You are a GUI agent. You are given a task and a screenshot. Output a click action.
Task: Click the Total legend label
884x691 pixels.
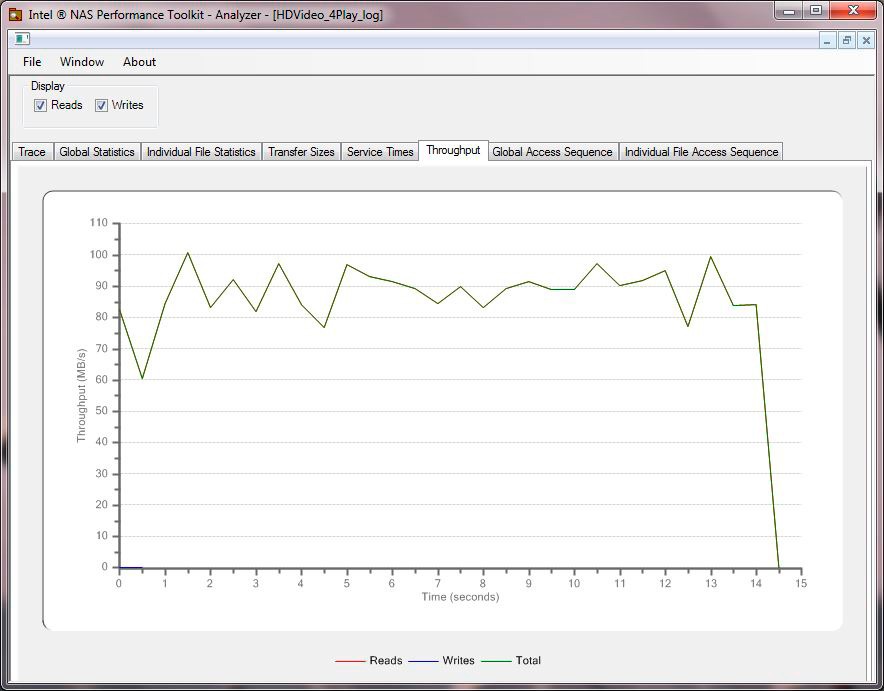click(528, 661)
